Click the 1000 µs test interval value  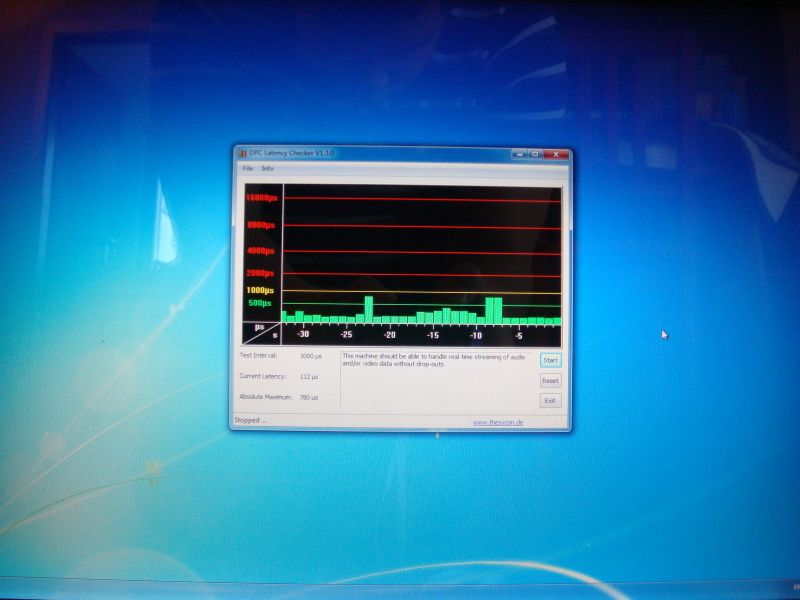(x=311, y=356)
